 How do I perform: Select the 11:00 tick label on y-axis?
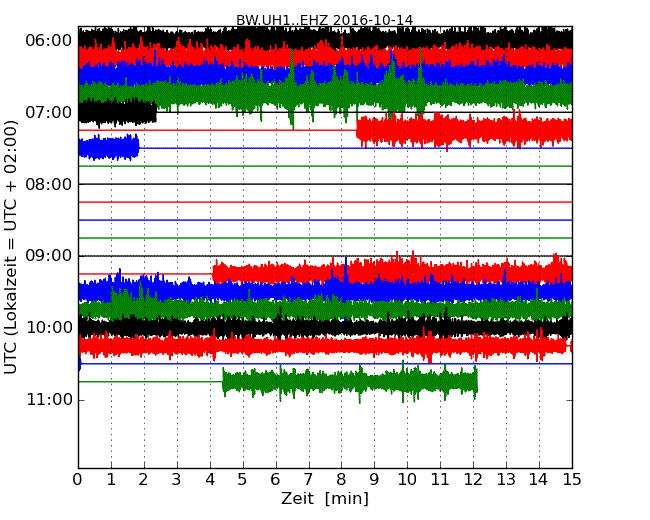[x=47, y=400]
